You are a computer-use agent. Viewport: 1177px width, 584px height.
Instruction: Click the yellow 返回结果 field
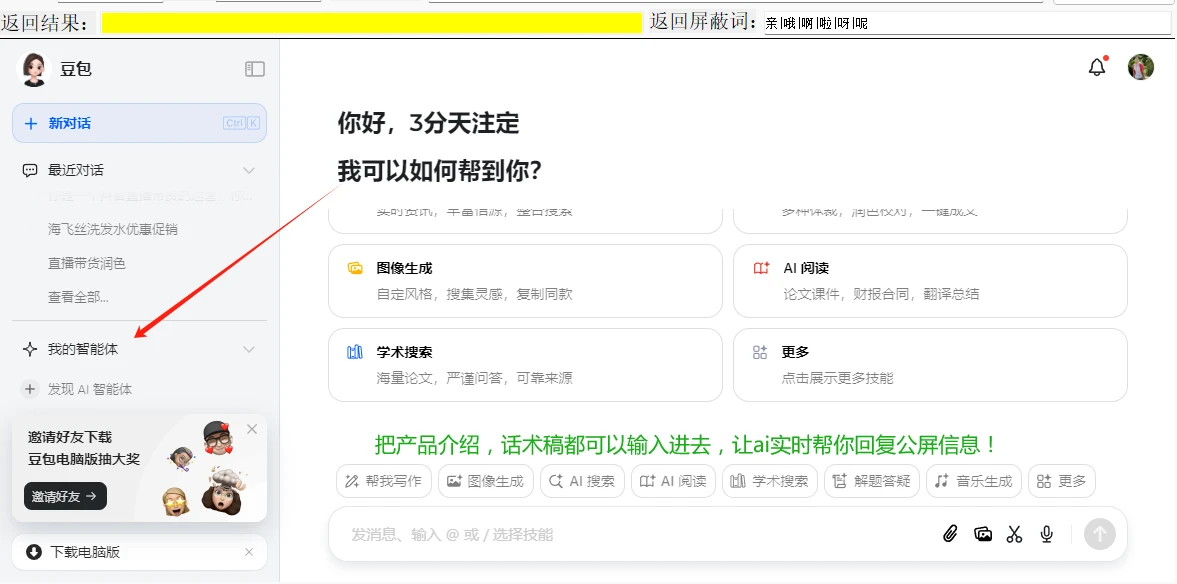click(372, 23)
